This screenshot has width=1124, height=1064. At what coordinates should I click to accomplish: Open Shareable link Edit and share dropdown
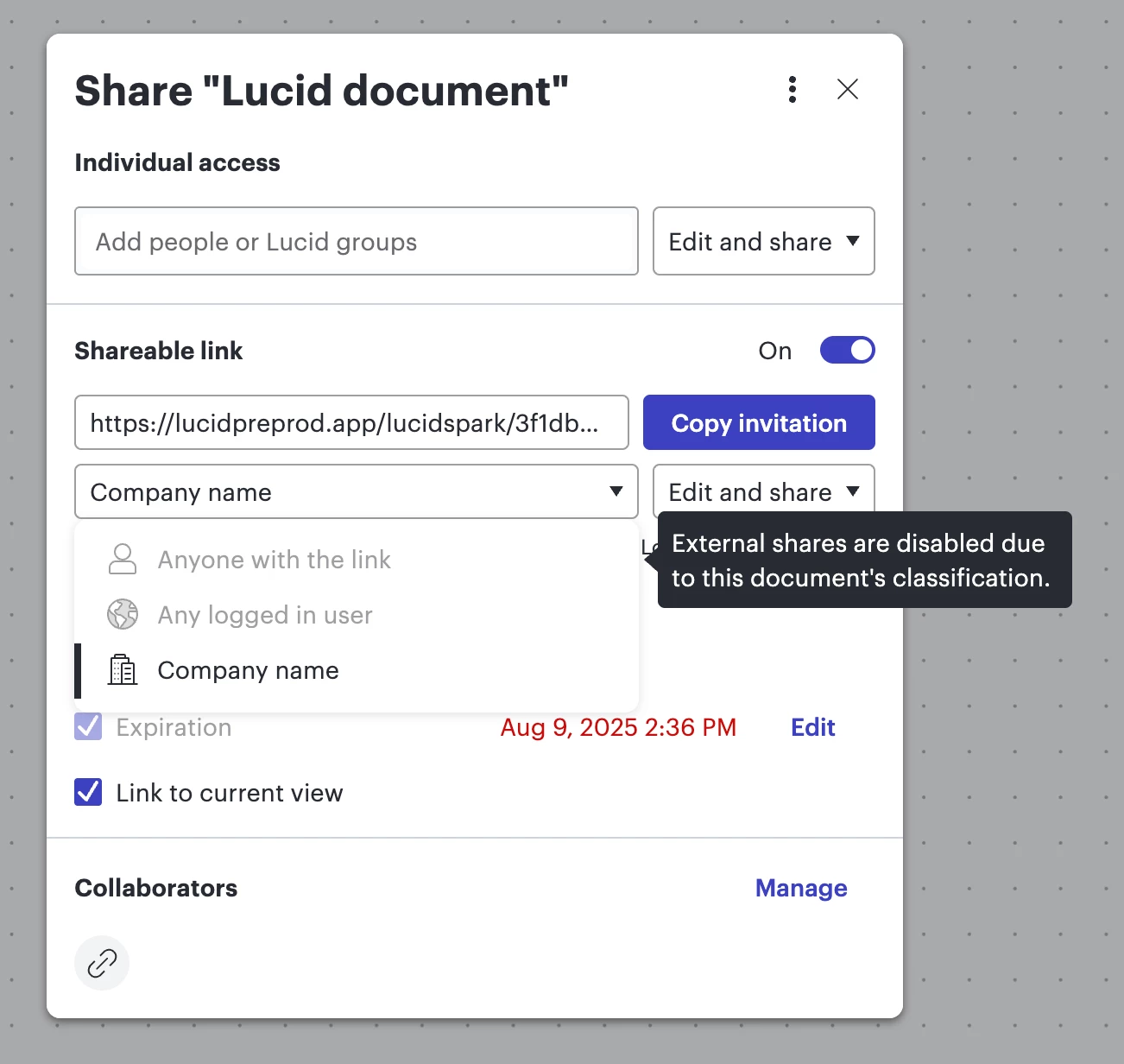[764, 491]
